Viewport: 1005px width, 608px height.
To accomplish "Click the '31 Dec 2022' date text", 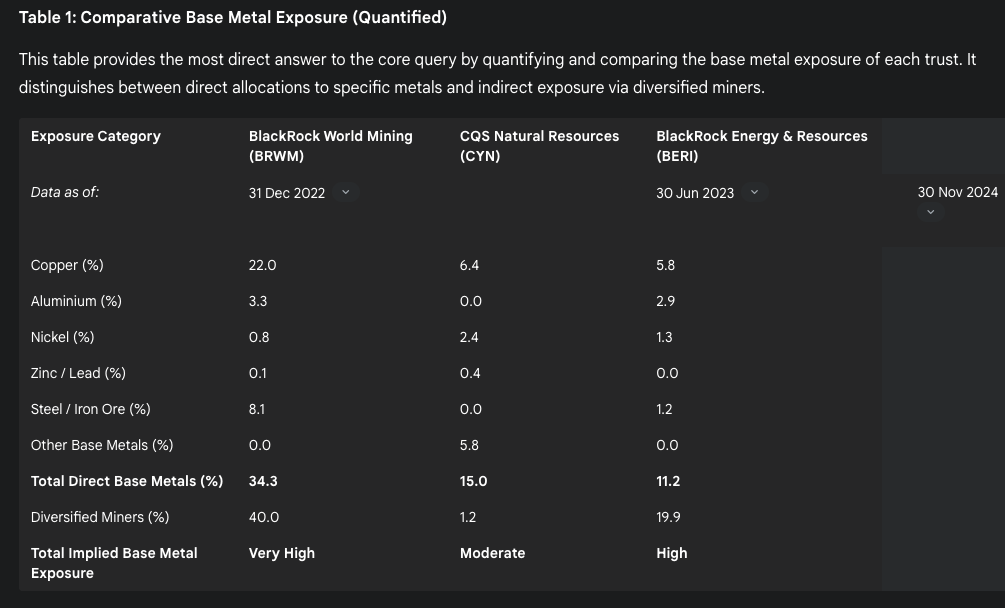I will coord(287,193).
